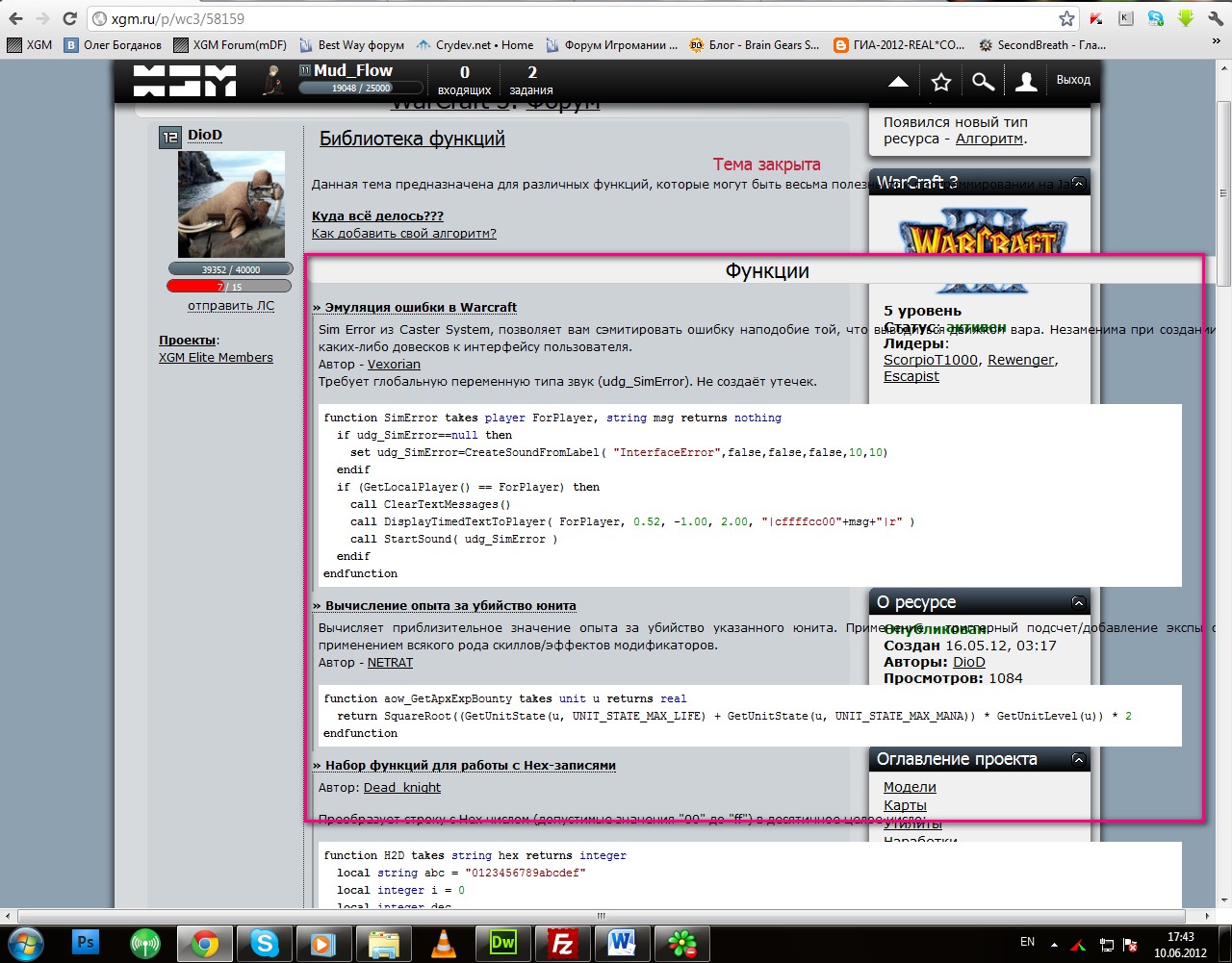1232x963 pixels.
Task: Open the 'ГИА-2012-REAL' bookmark
Action: click(x=899, y=44)
